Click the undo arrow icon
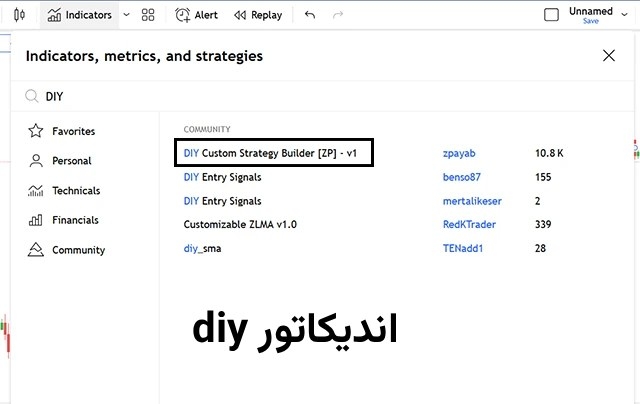 [x=310, y=15]
